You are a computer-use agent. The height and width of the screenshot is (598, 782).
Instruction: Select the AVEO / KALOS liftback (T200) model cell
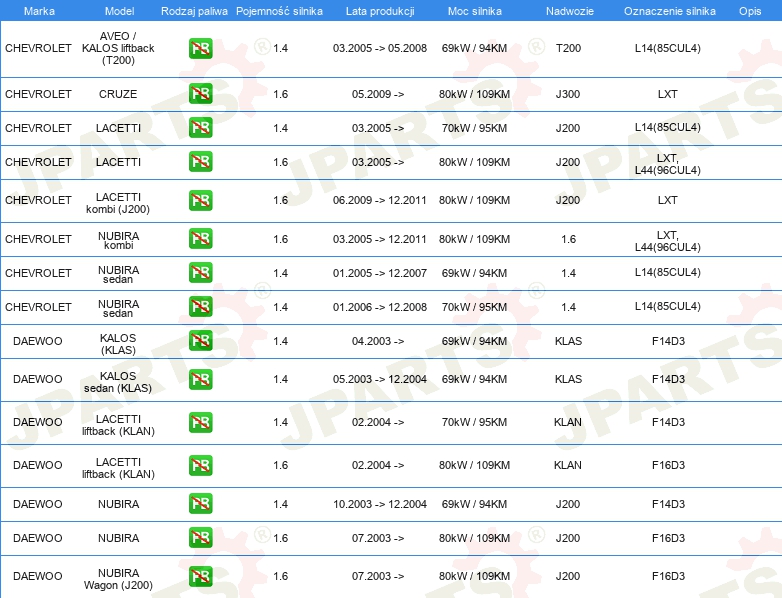tap(118, 48)
